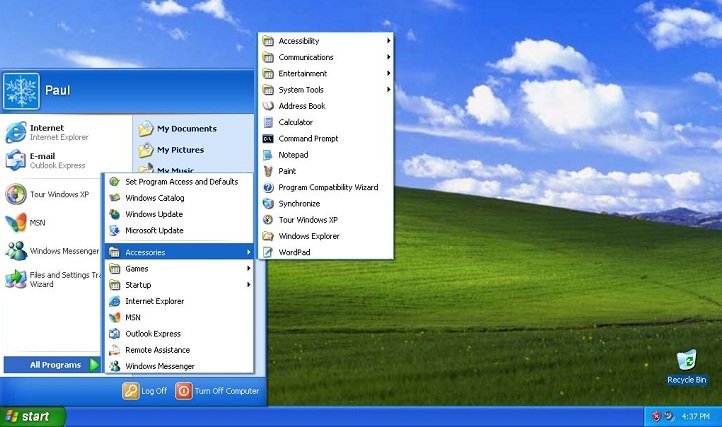
Task: Launch MSN from Start menu left pane
Action: click(52, 222)
